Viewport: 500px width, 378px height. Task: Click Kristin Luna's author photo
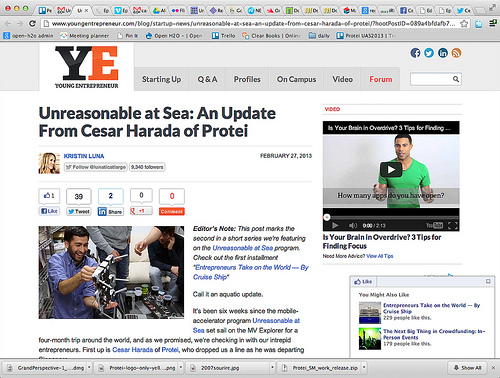tap(49, 163)
